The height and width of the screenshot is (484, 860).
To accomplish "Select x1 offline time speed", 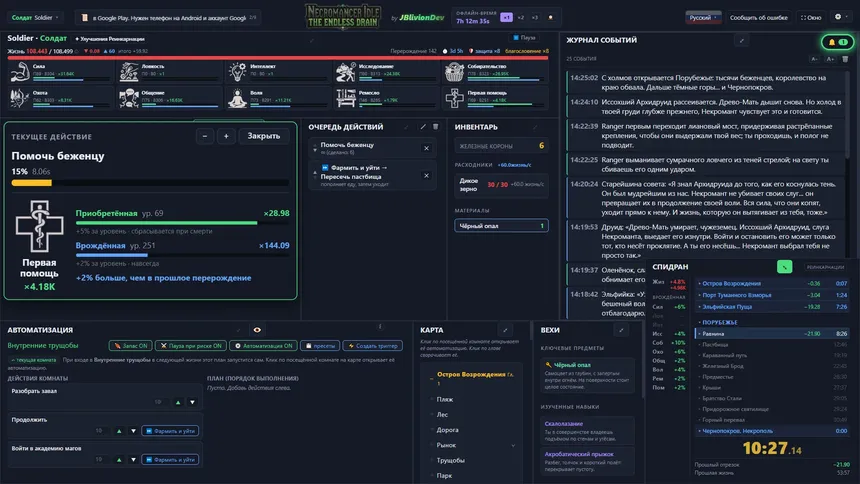I will [x=506, y=18].
